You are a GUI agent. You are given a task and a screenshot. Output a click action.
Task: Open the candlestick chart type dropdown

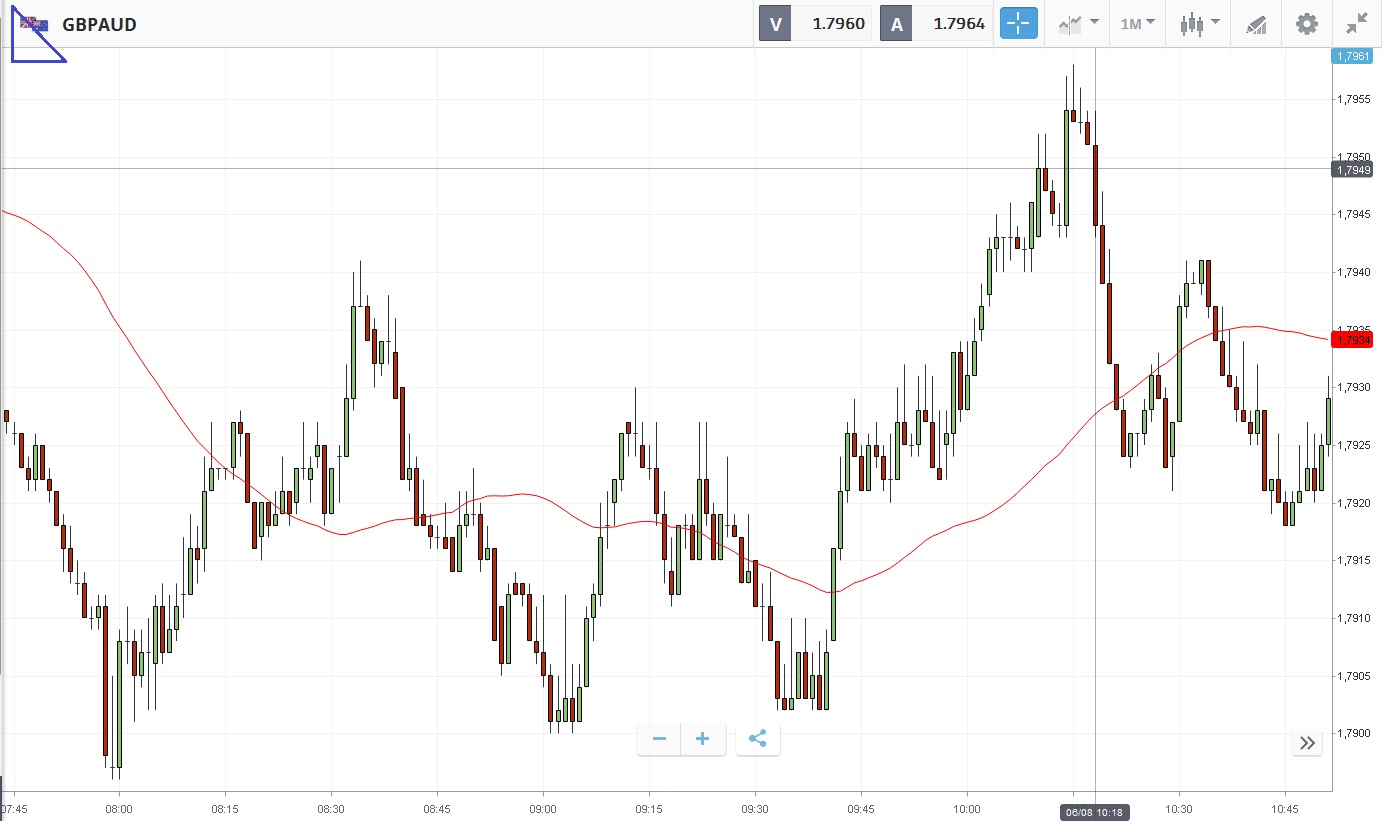click(1199, 24)
